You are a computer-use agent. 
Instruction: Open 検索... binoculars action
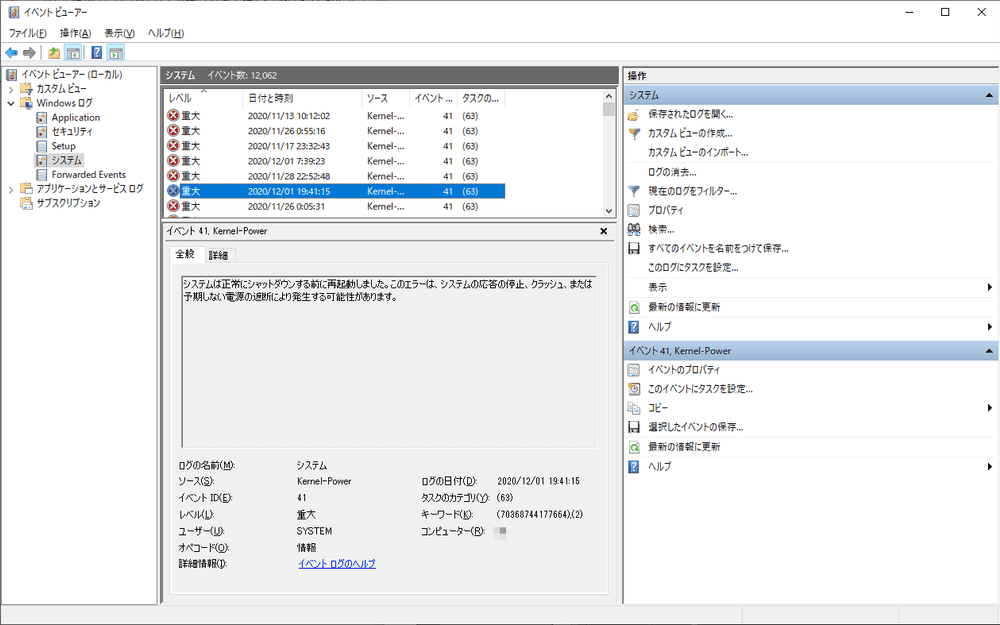coord(661,230)
